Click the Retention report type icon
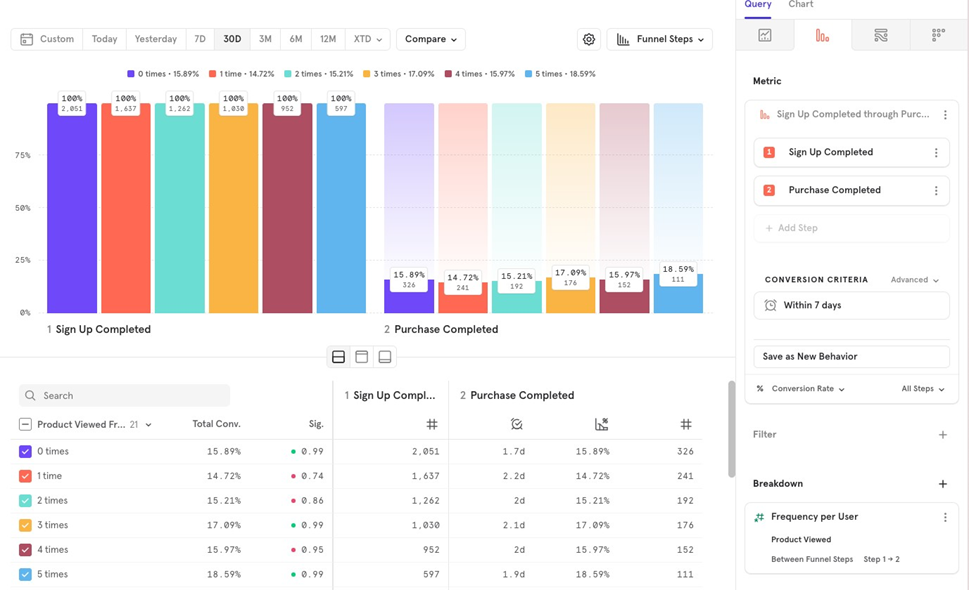Screen dimensions: 969x590 (x=938, y=35)
